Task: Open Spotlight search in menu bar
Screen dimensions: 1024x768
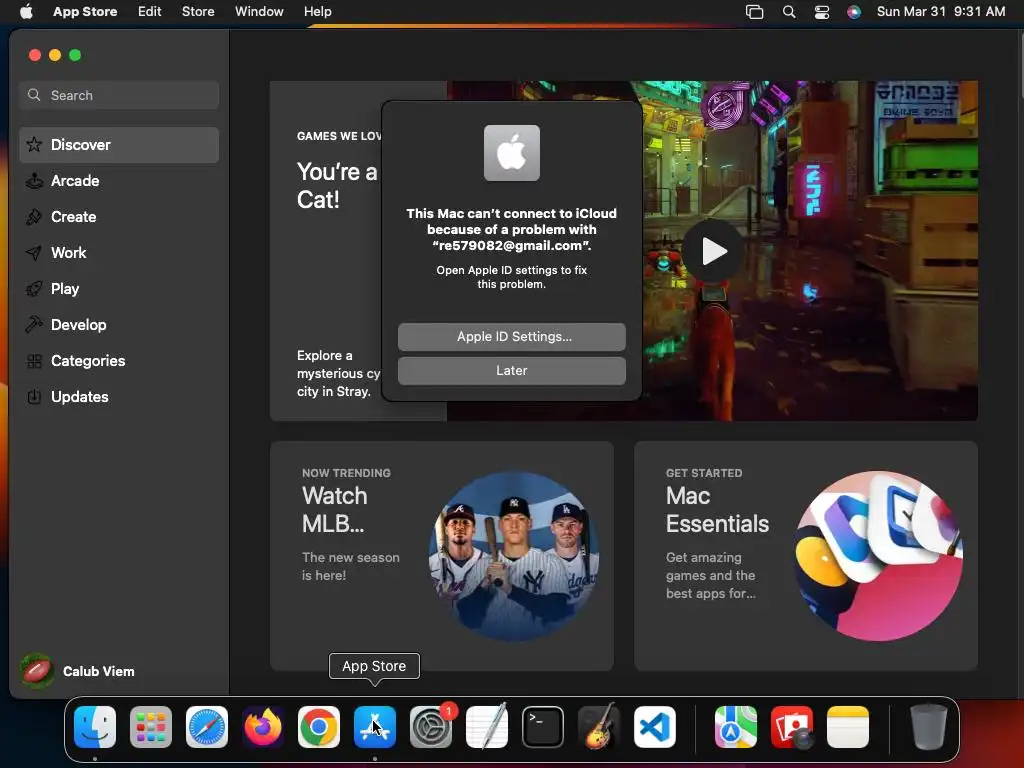Action: 789,12
